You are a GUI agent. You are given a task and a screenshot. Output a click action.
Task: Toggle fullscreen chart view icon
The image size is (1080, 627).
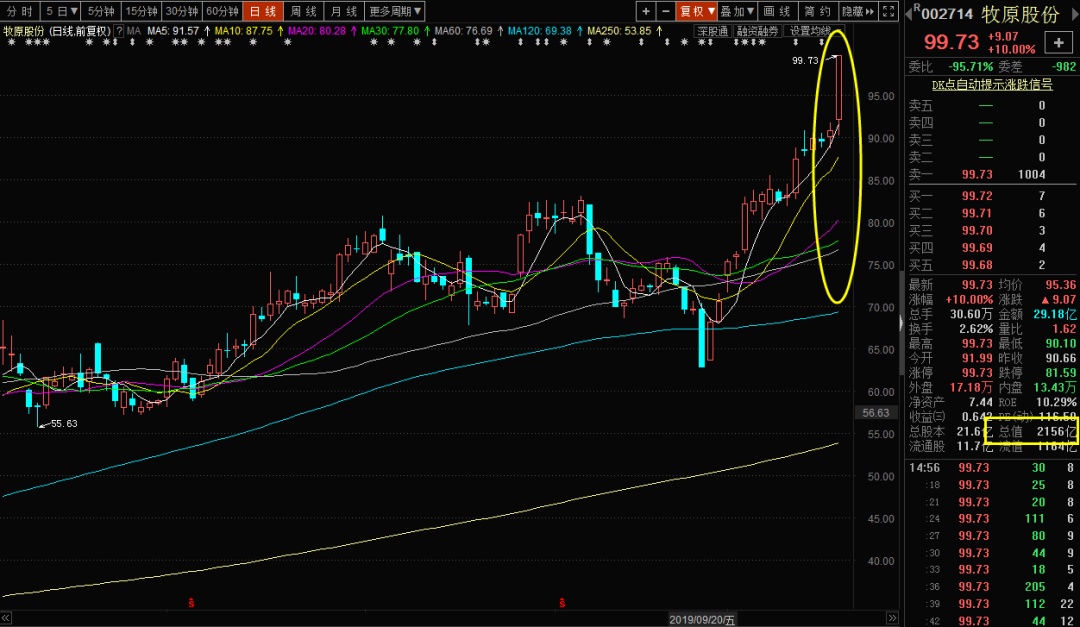point(889,11)
